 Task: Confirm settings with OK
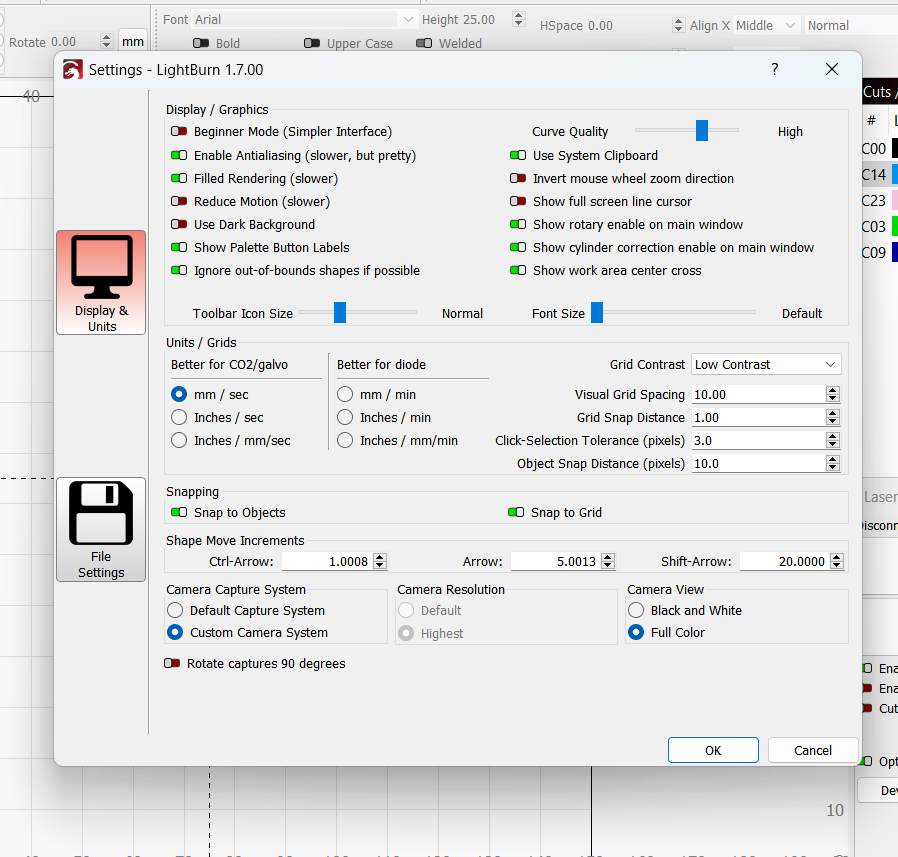coord(713,750)
